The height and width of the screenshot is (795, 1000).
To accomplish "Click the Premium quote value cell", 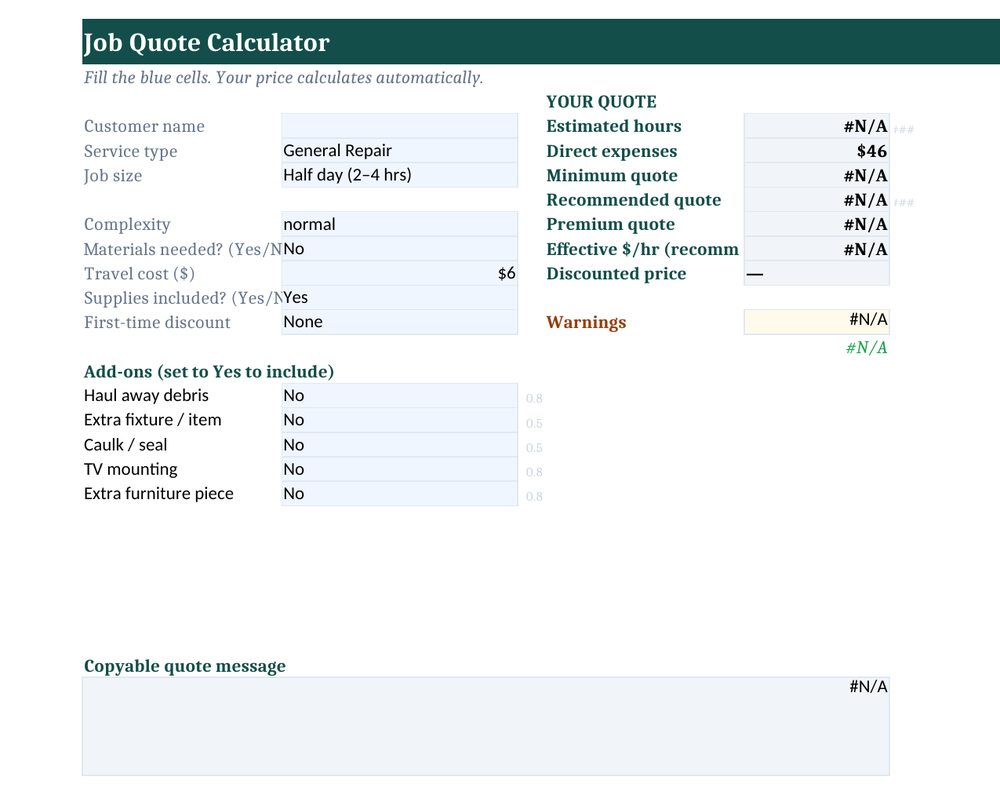I will (x=816, y=224).
